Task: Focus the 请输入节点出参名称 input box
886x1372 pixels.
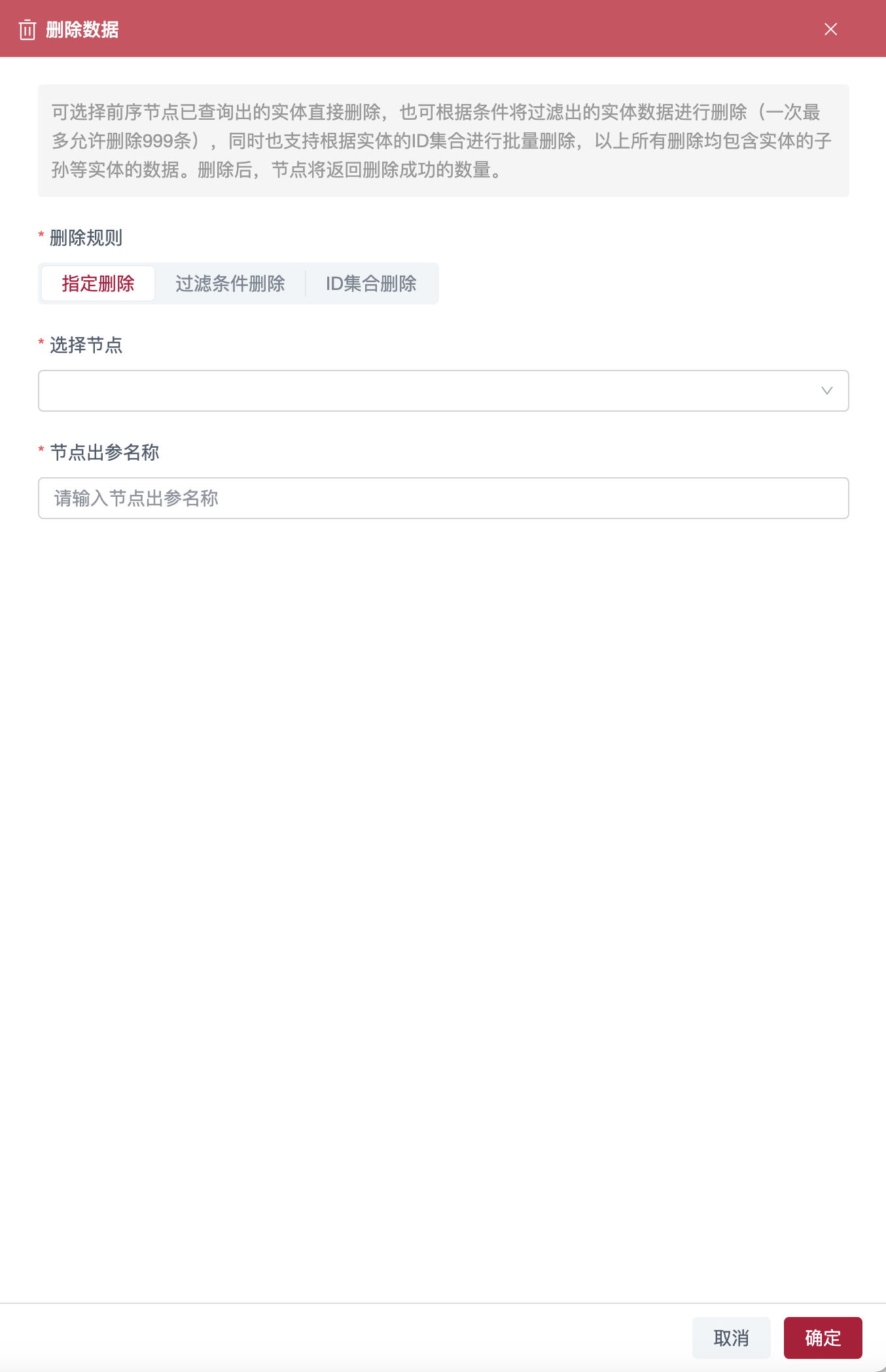Action: click(444, 498)
